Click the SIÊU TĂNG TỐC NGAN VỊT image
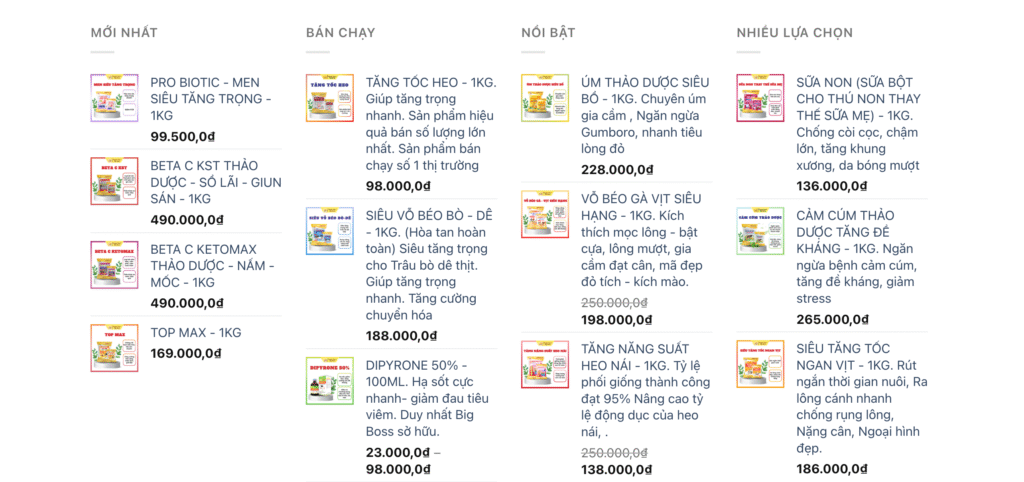Screen dimensions: 1024x482 760,364
